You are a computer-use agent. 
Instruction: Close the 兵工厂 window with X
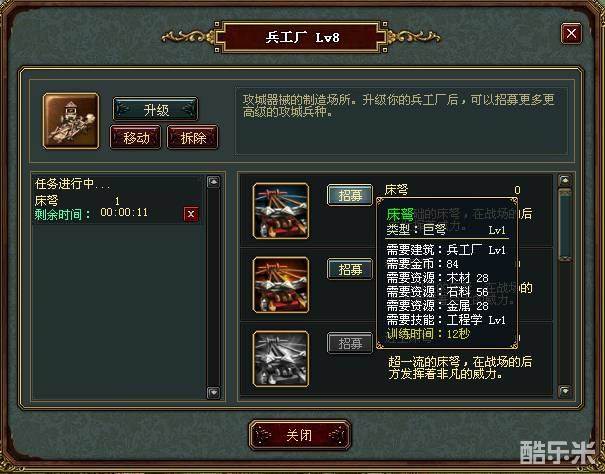[571, 34]
